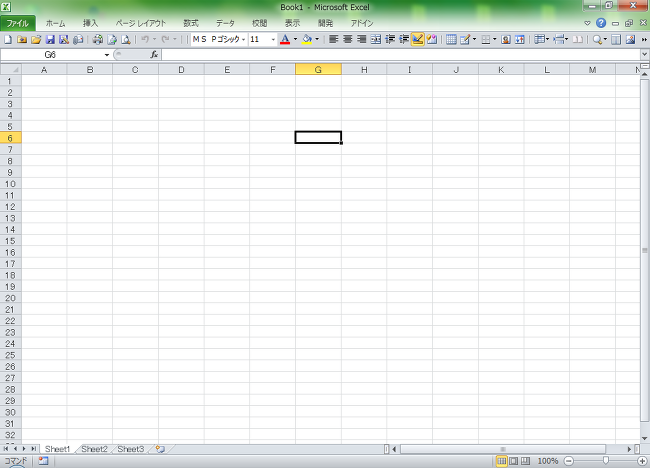The width and height of the screenshot is (650, 468).
Task: Click the Select All corner button
Action: pos(11,70)
